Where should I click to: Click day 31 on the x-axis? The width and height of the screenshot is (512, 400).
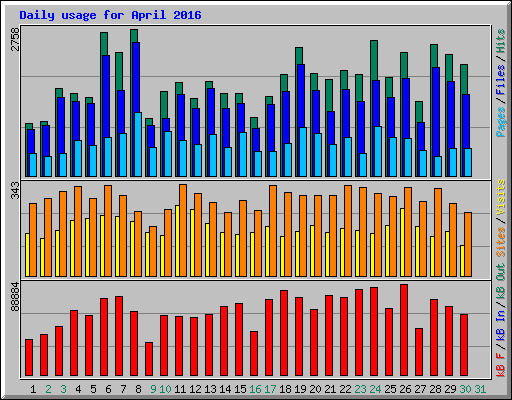click(x=480, y=389)
